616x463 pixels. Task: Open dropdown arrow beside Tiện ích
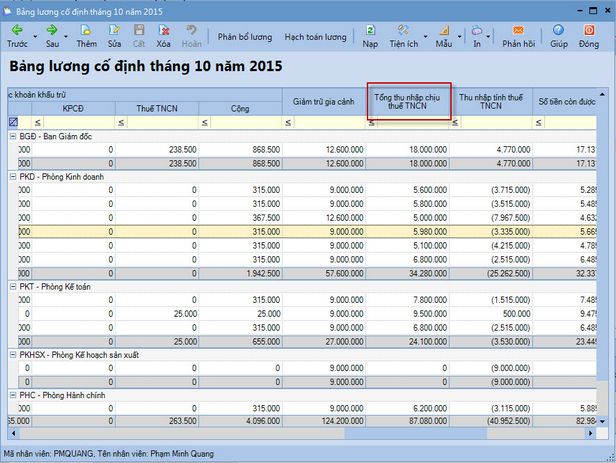click(425, 37)
